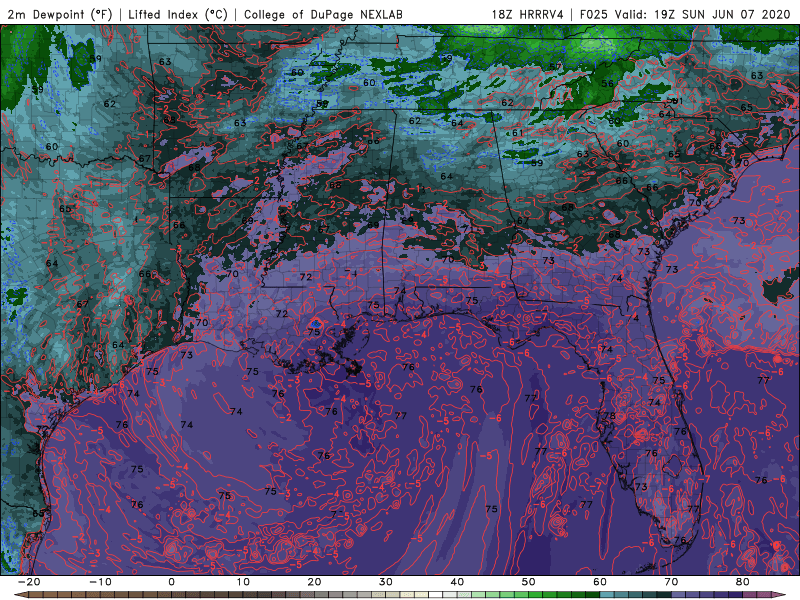Image resolution: width=800 pixels, height=600 pixels.
Task: Click the '70' color scale label
Action: point(671,582)
